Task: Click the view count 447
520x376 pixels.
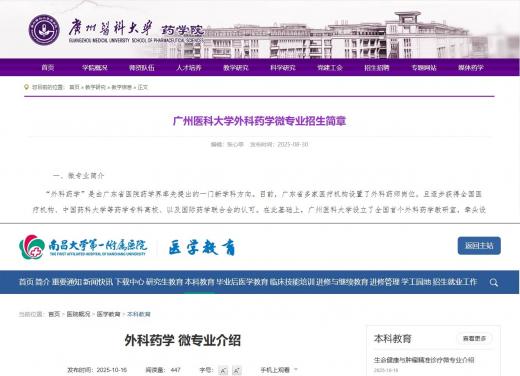Action: point(175,370)
